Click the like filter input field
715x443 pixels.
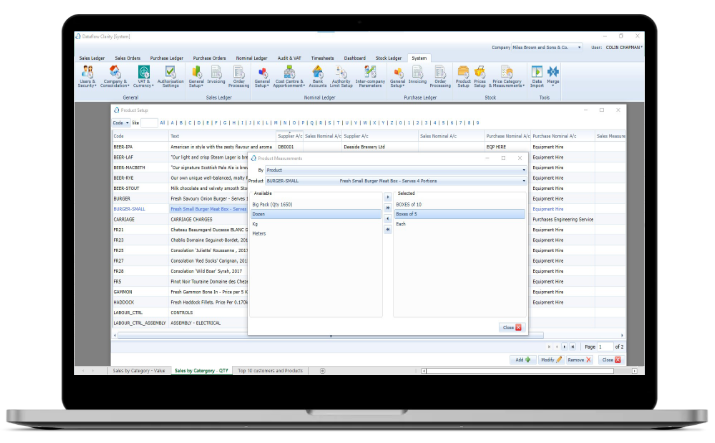coord(149,123)
